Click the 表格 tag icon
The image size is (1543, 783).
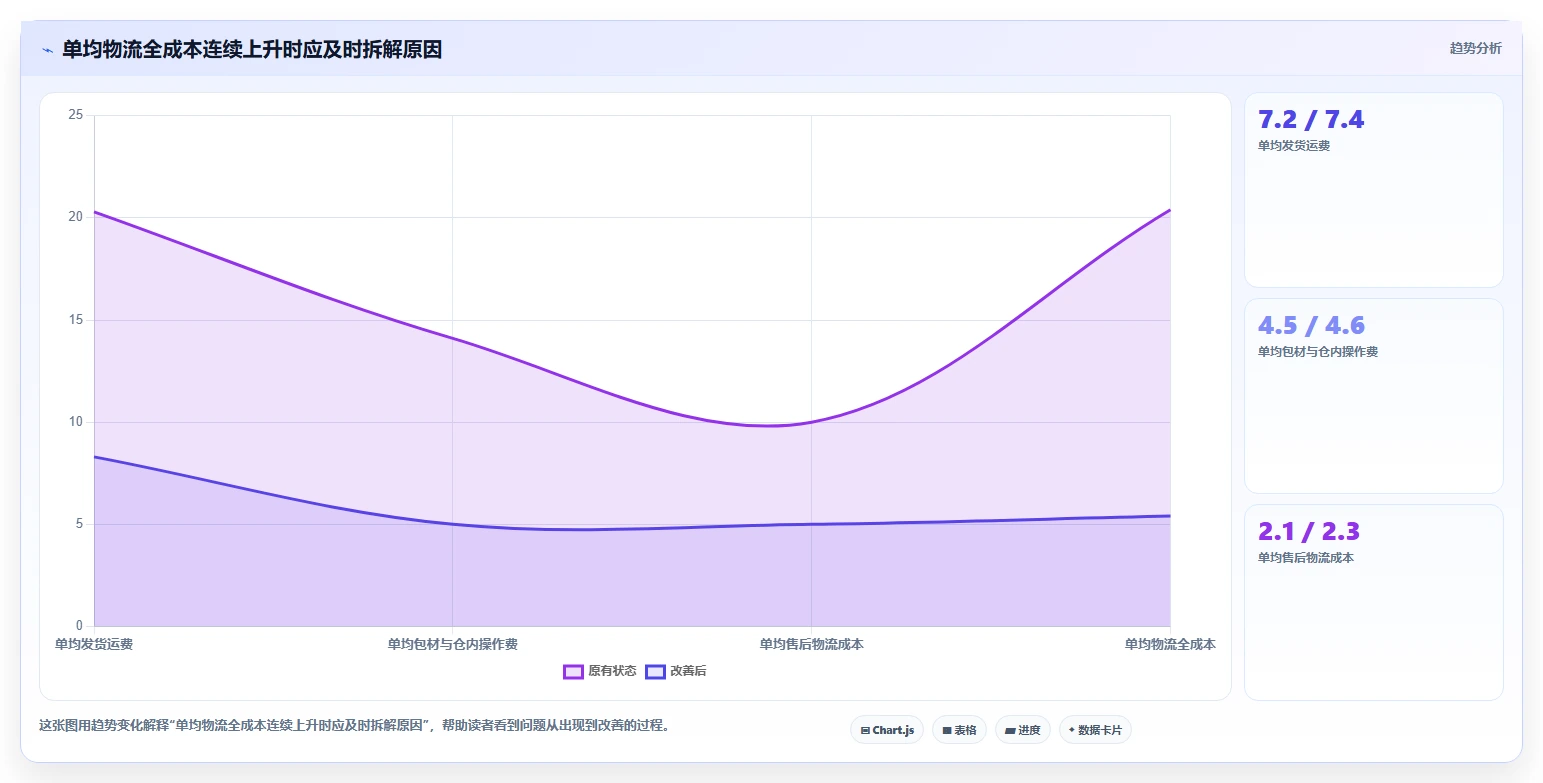click(947, 731)
